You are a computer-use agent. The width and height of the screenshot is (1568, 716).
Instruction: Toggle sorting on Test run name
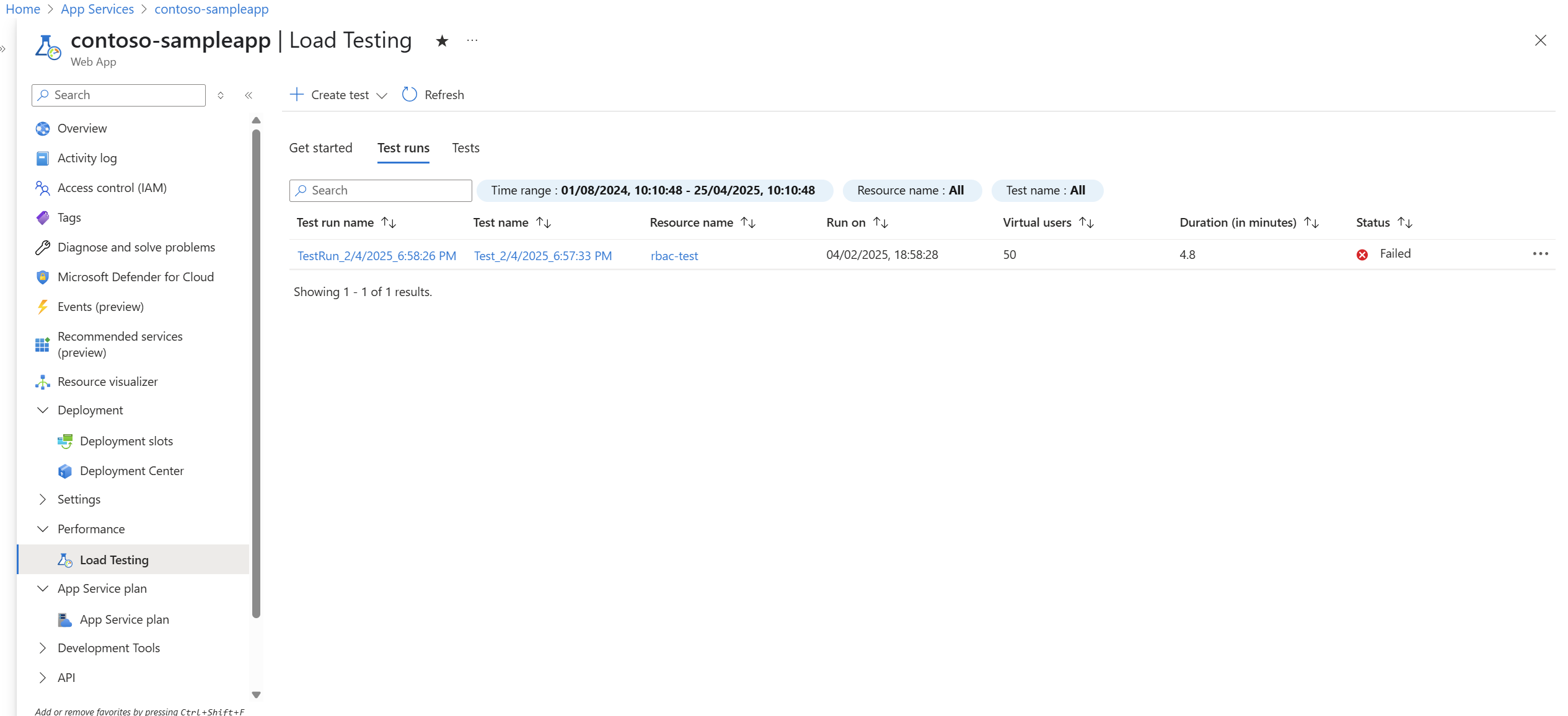[389, 222]
